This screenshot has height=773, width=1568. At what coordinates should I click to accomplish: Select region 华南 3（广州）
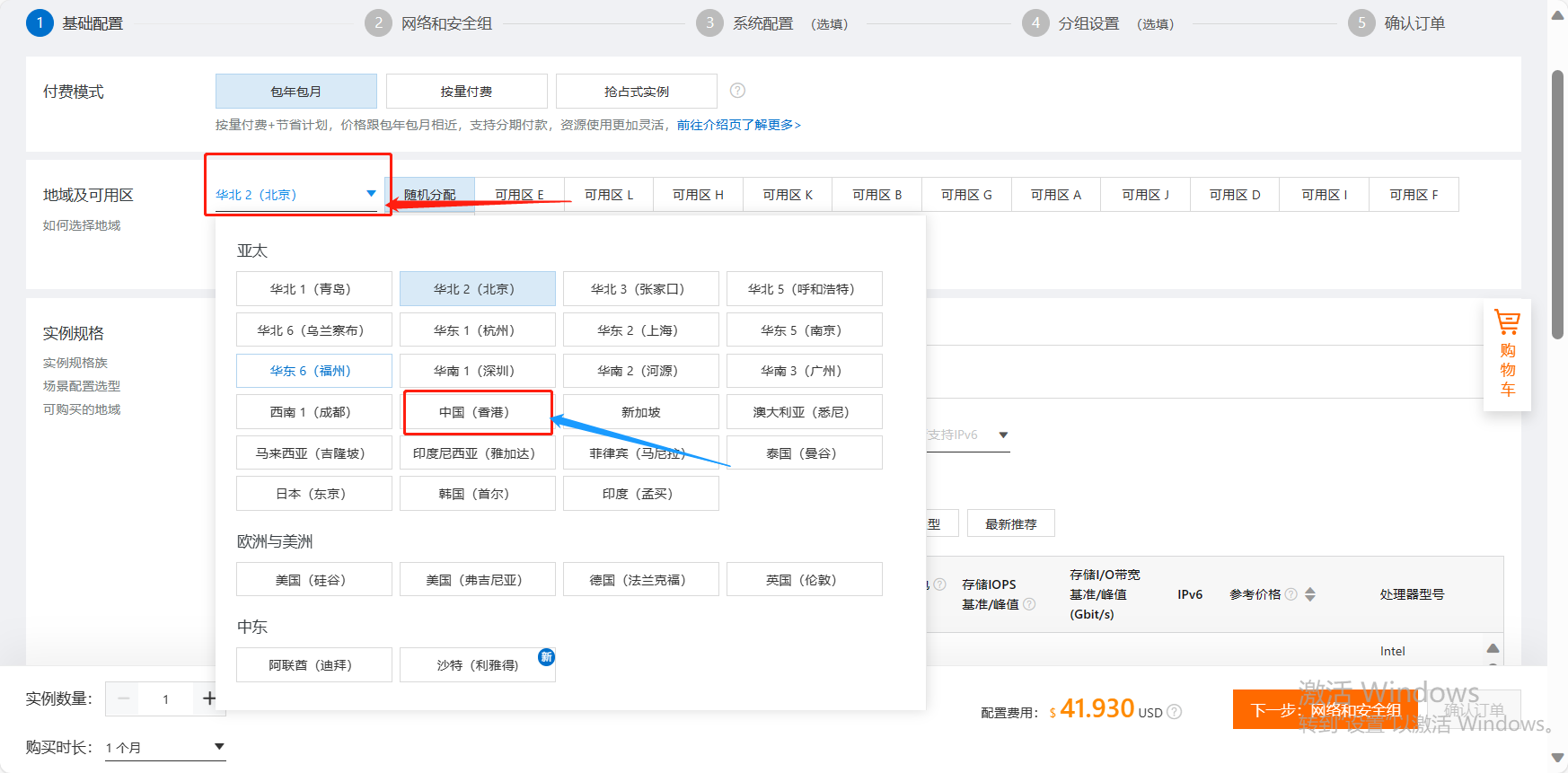tap(805, 371)
